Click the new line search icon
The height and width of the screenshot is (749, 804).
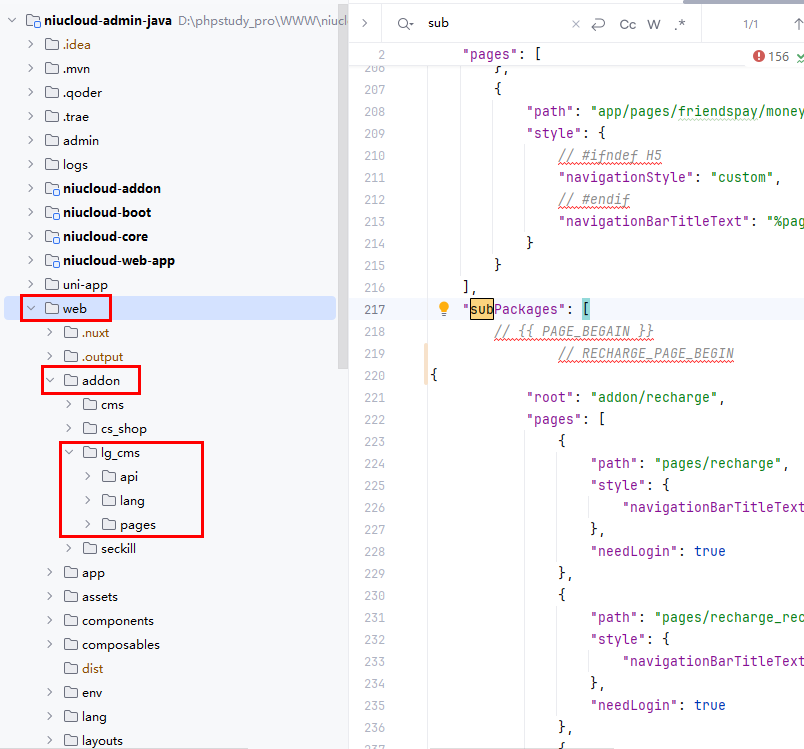point(599,24)
